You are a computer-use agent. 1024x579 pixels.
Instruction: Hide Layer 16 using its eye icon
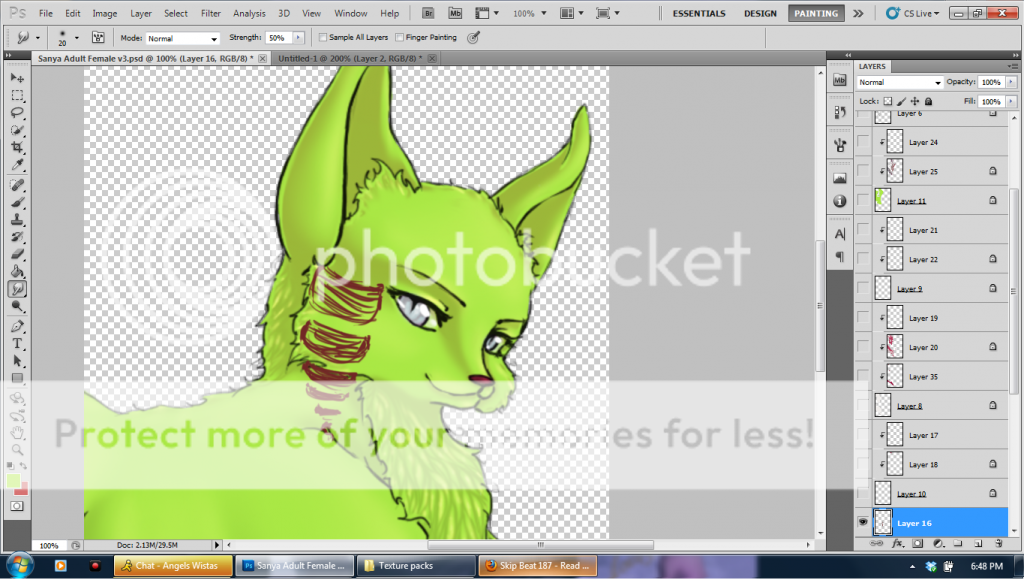862,522
